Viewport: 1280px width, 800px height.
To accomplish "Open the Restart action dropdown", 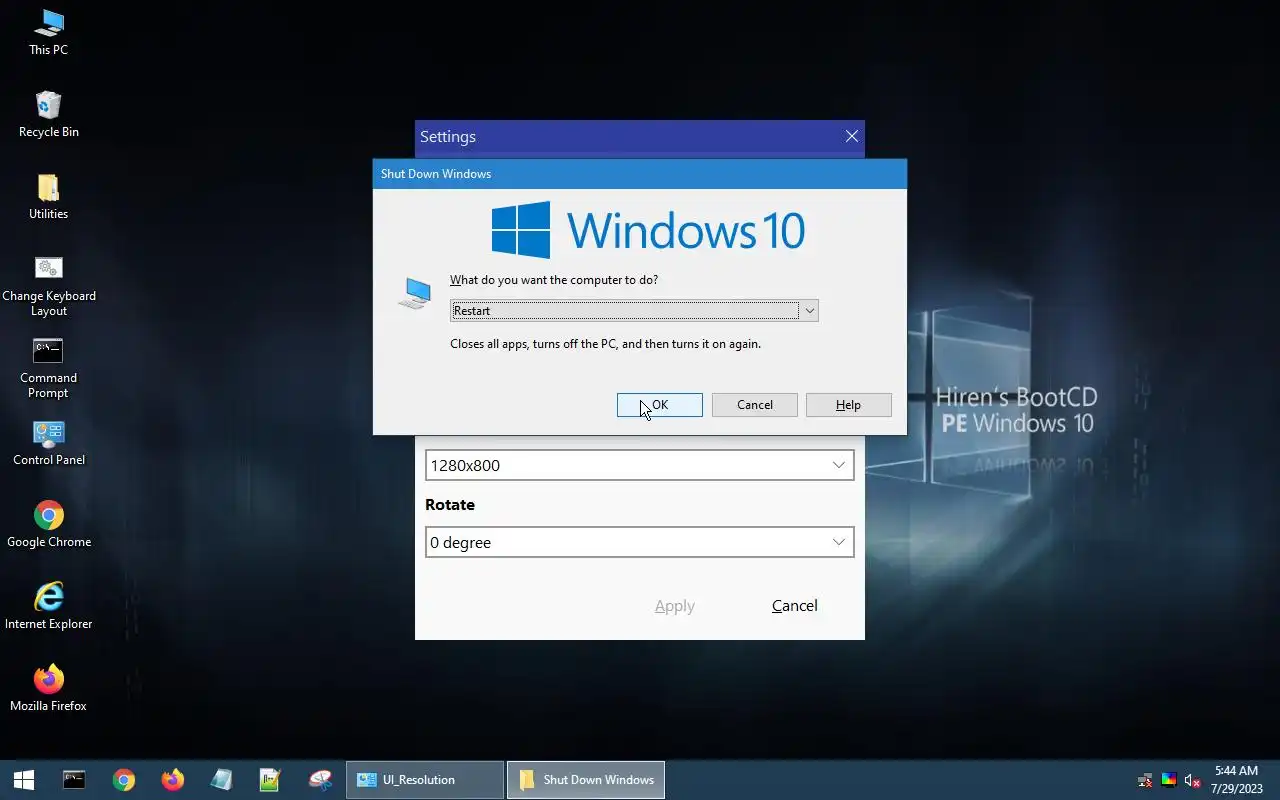I will pos(634,310).
